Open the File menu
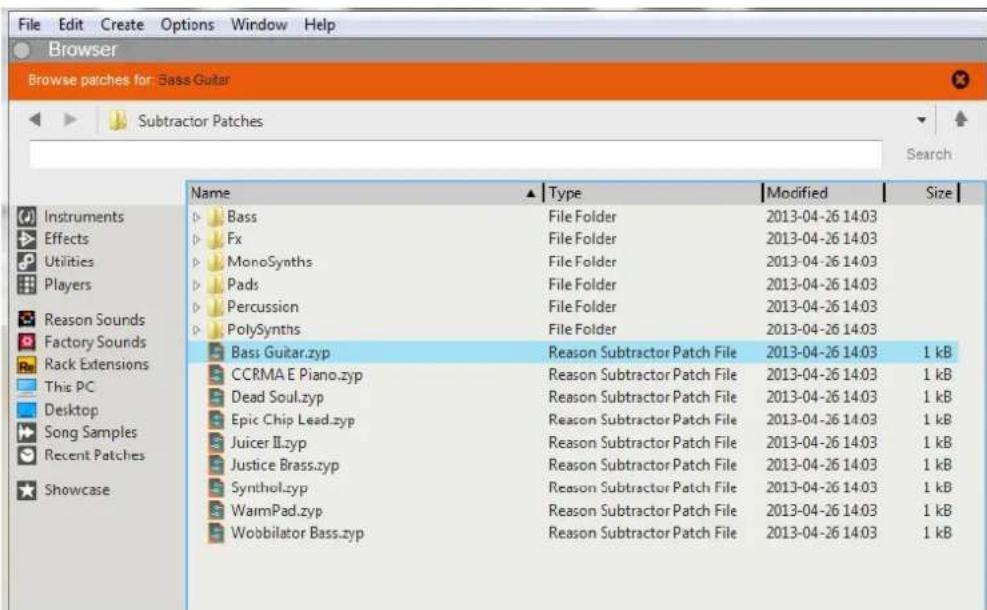This screenshot has height=610, width=987. coord(29,25)
